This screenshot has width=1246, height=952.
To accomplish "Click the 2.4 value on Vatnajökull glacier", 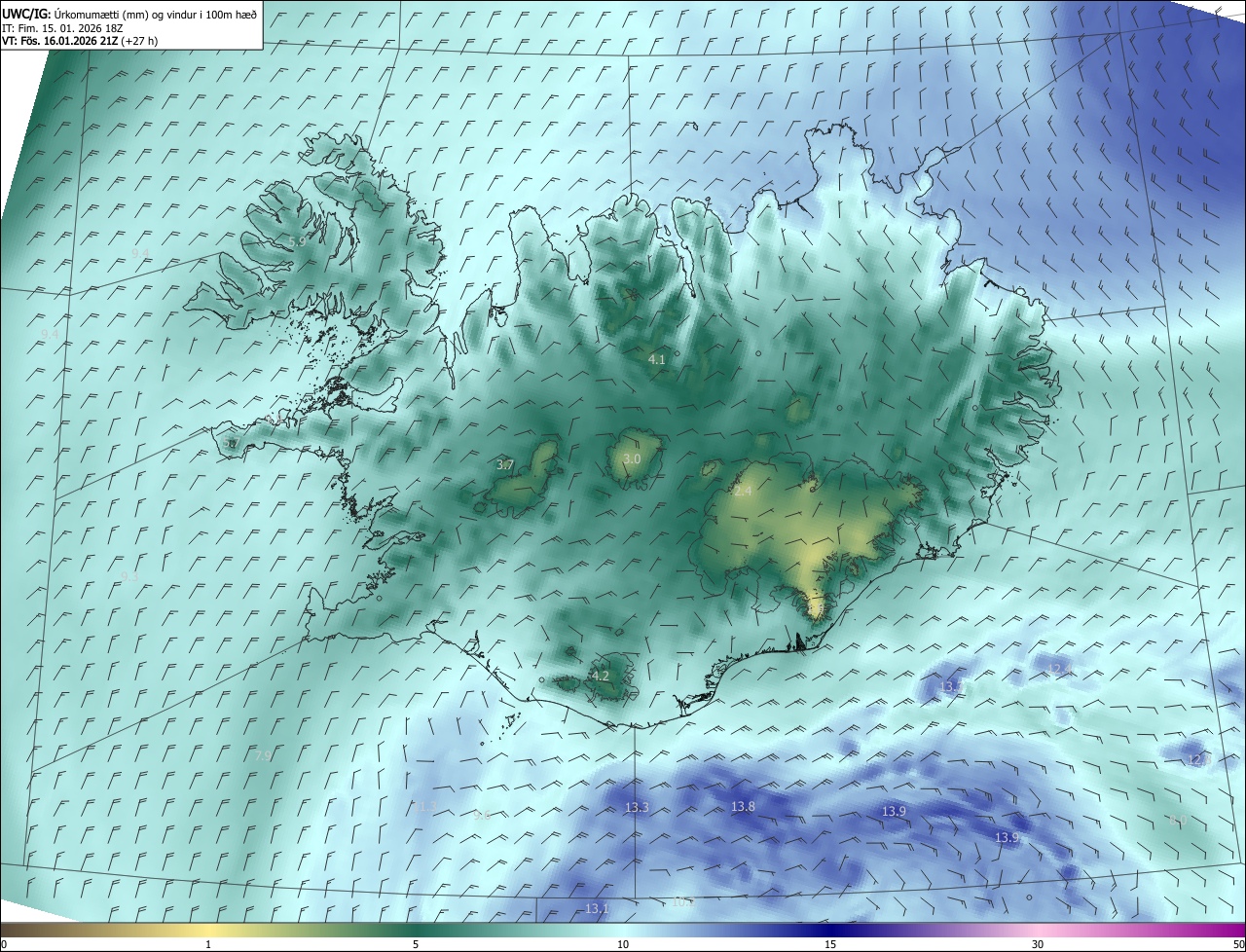I will click(743, 492).
